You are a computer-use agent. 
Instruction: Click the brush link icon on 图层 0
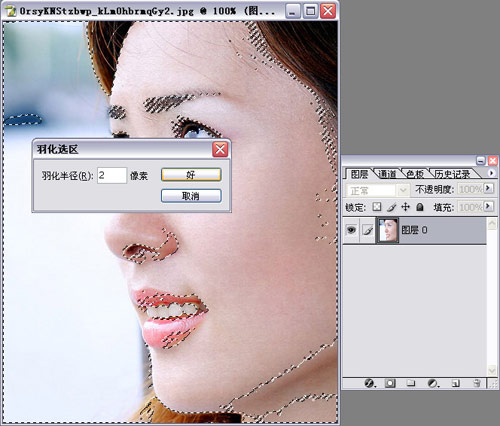coord(368,230)
